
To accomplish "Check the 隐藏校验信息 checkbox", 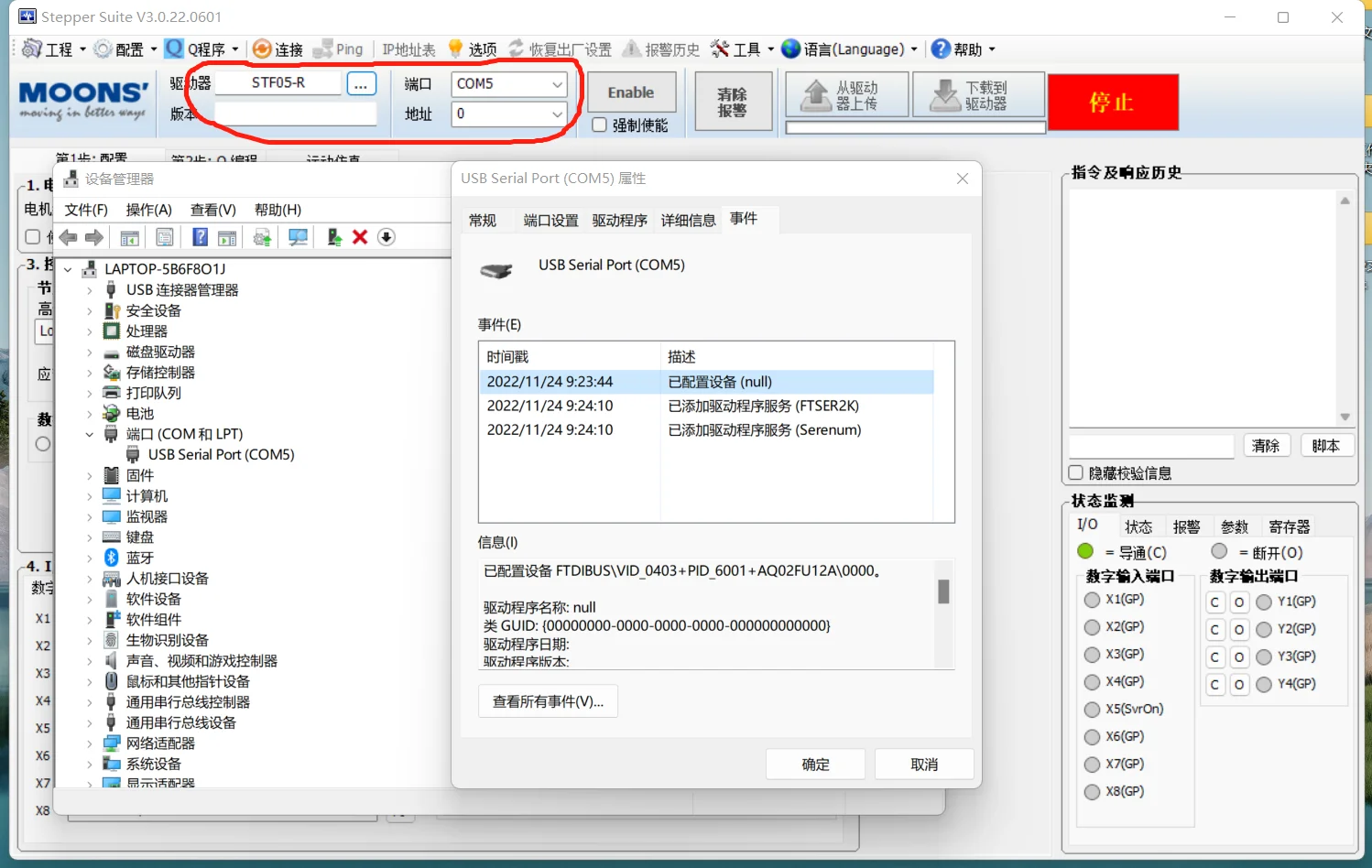I will (x=1076, y=473).
